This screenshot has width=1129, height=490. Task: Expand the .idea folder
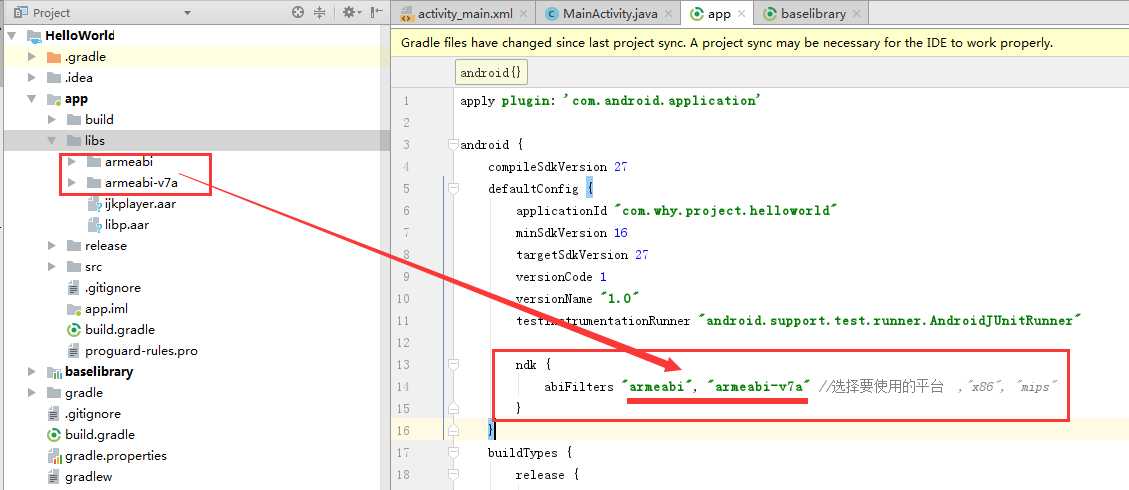coord(32,78)
